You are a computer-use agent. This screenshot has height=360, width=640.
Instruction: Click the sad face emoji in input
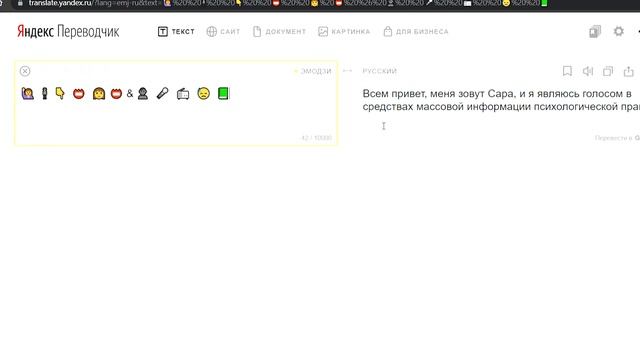point(203,93)
